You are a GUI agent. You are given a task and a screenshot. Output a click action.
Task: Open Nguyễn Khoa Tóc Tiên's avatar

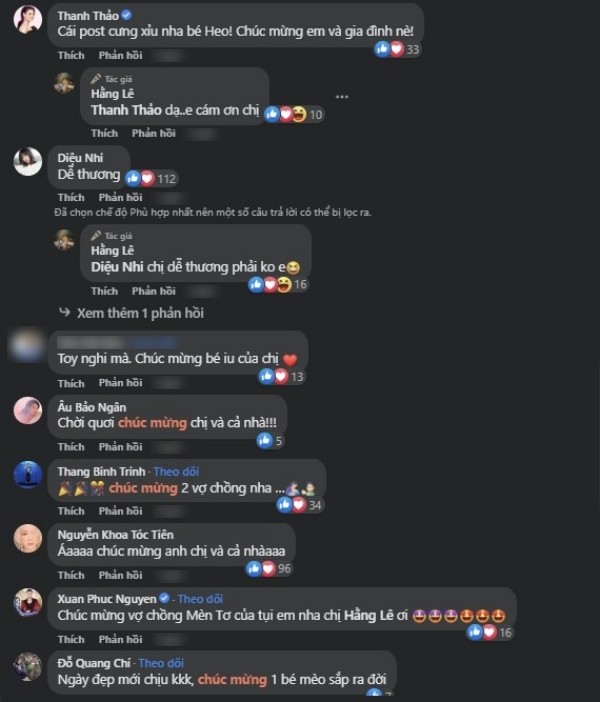[28, 539]
